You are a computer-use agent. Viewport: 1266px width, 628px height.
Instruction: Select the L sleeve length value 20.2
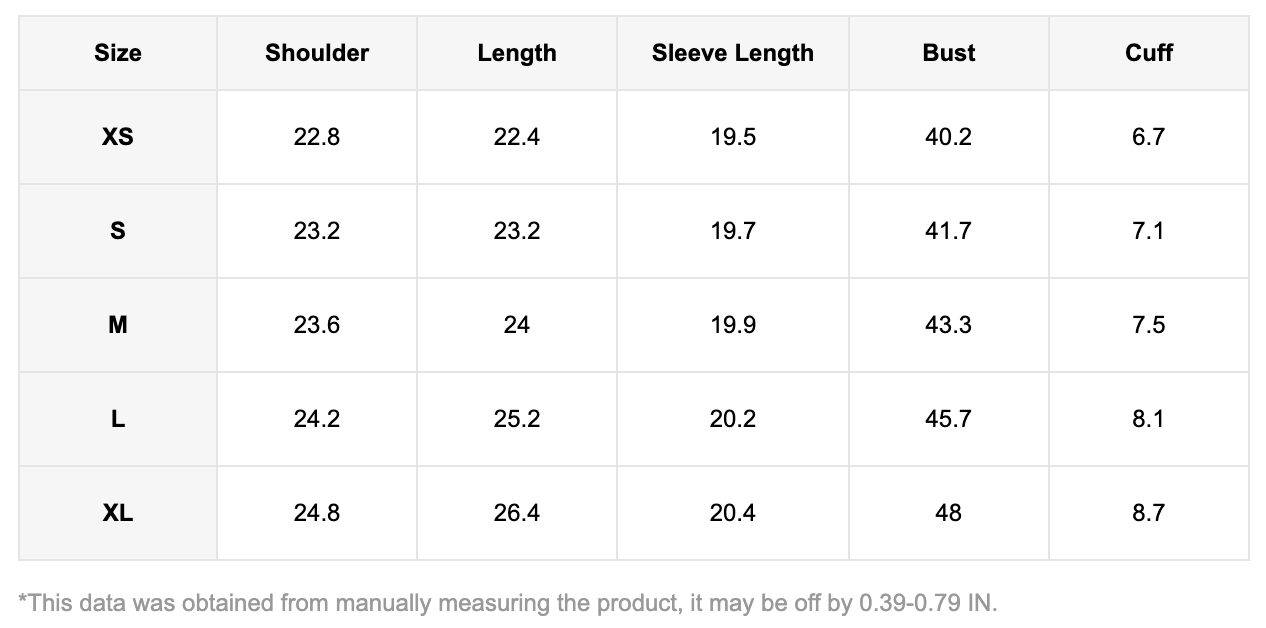coord(733,419)
